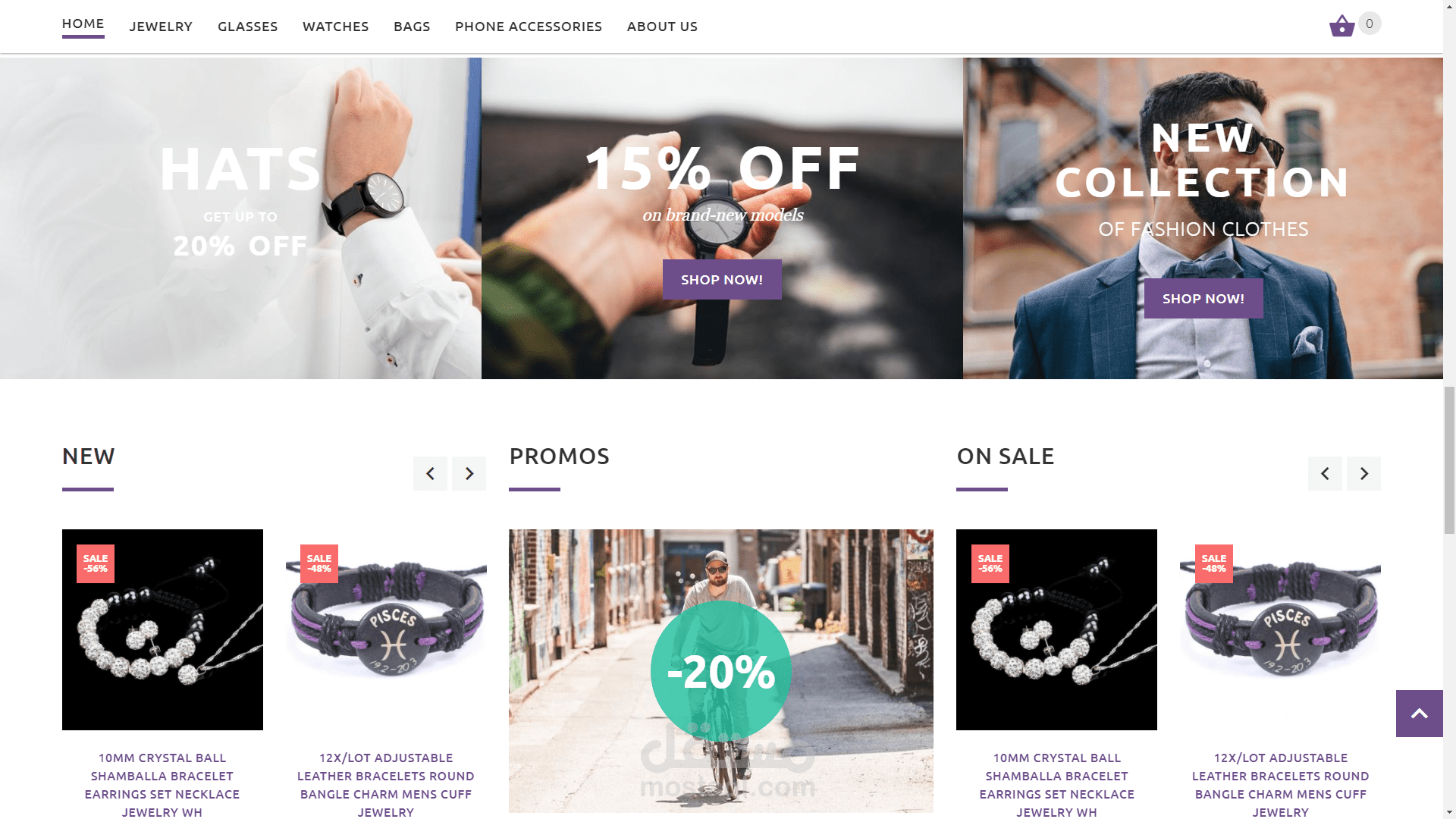Click the -20% promo circle badge

tap(721, 671)
